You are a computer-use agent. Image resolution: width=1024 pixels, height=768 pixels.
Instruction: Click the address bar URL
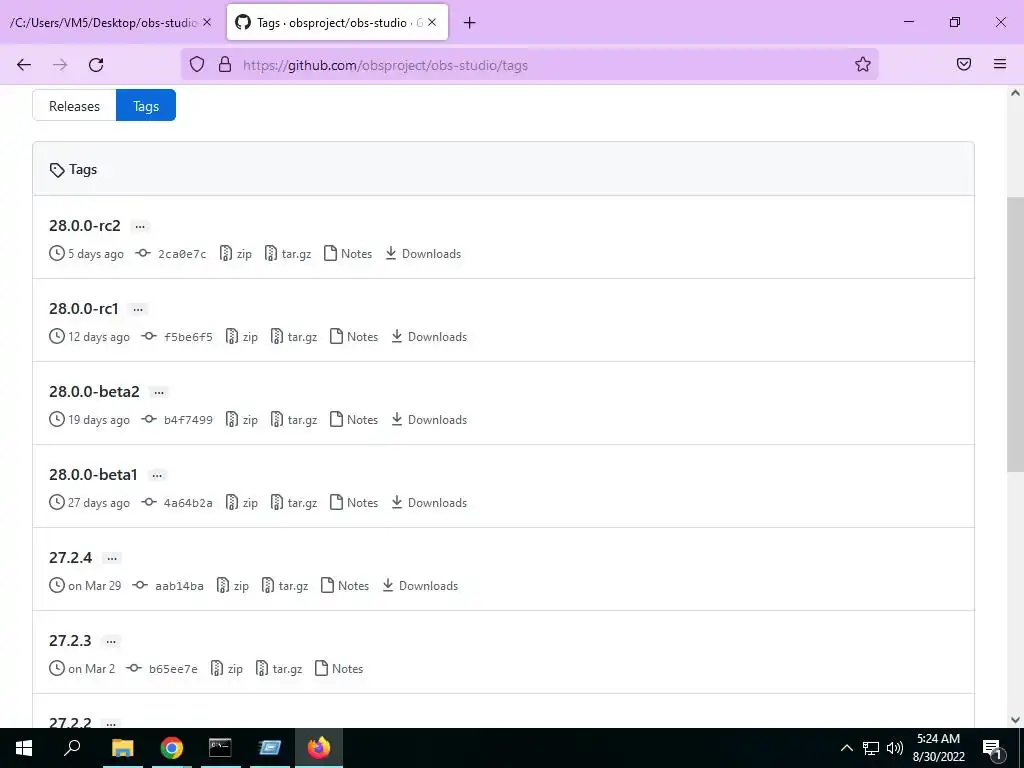(x=385, y=65)
